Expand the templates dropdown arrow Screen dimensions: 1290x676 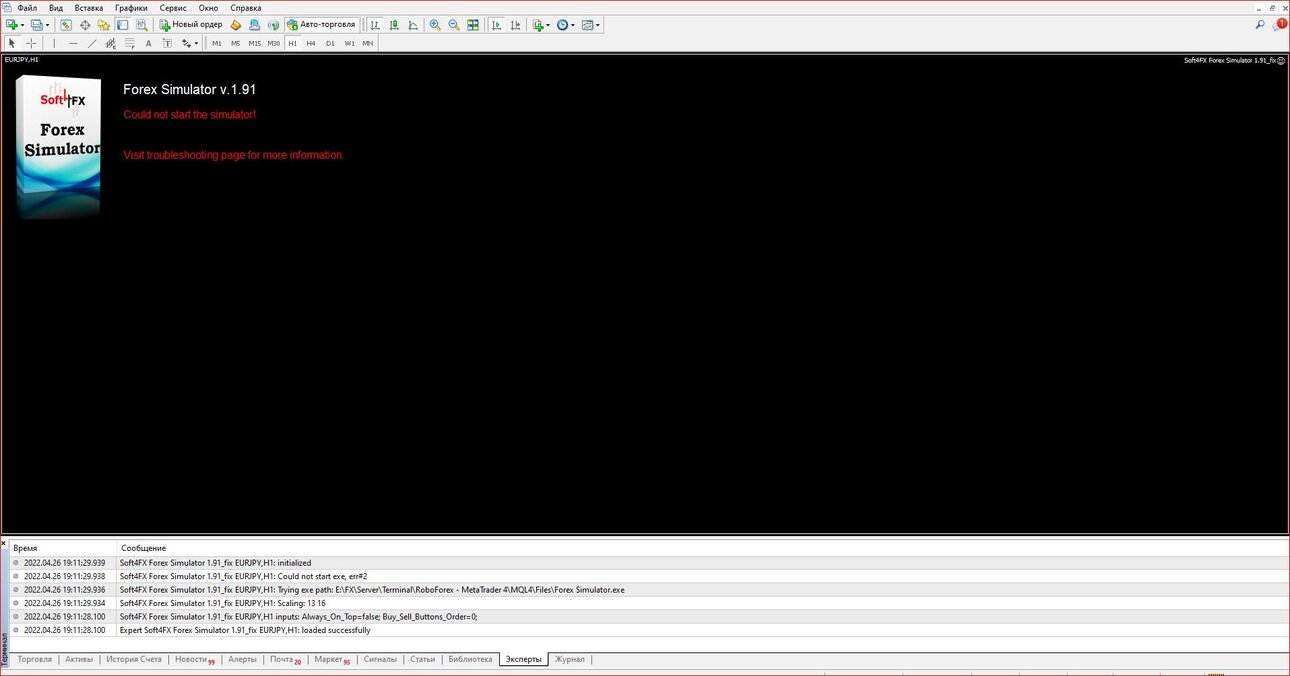[x=598, y=25]
